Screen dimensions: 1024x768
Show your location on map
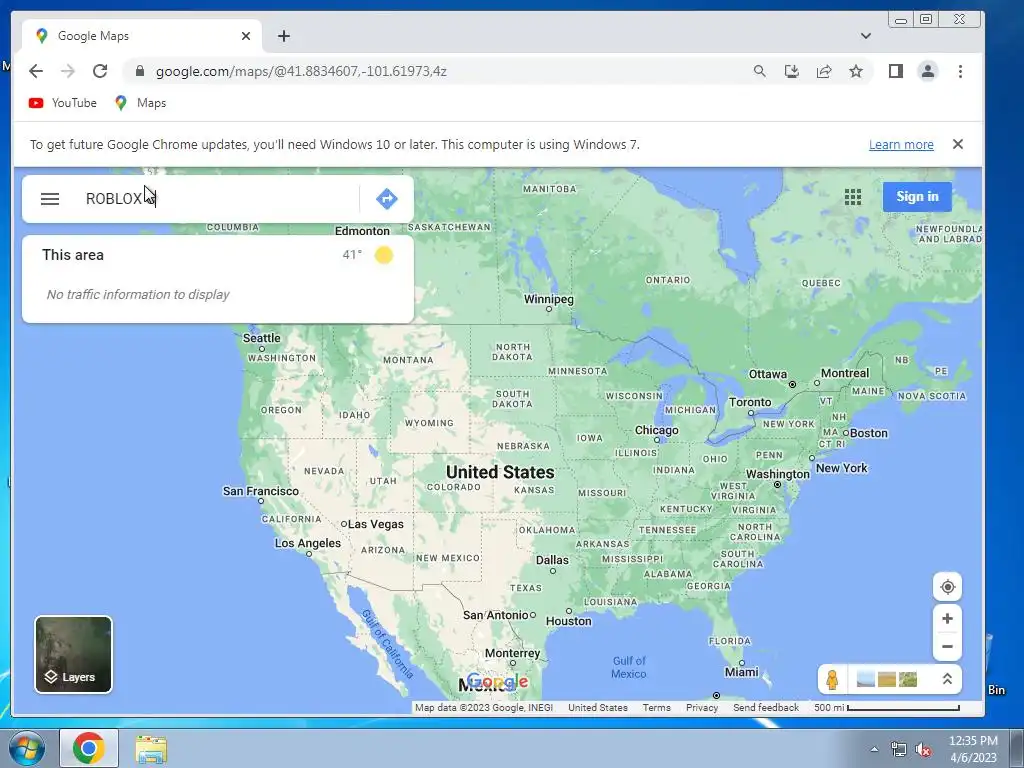[947, 587]
